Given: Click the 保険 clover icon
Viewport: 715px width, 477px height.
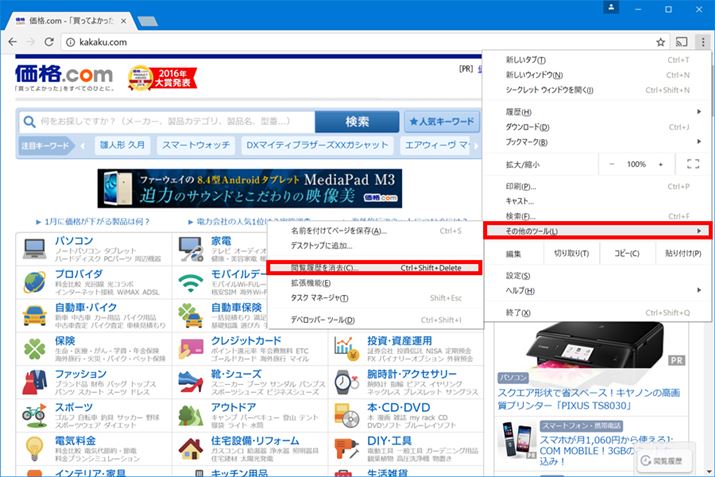Looking at the screenshot, I should tap(35, 349).
